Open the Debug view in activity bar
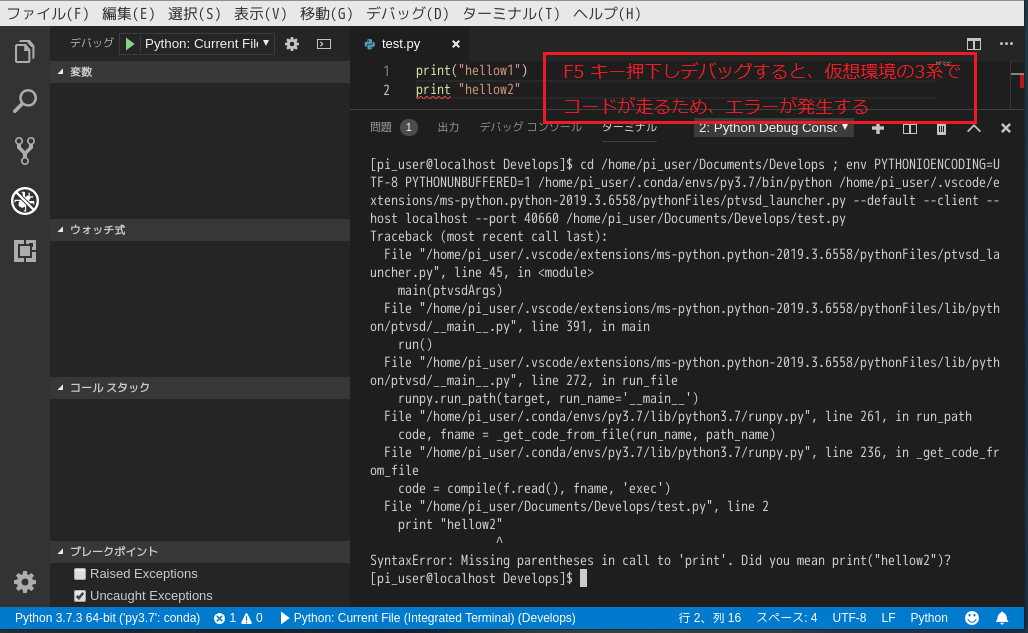 pyautogui.click(x=24, y=201)
